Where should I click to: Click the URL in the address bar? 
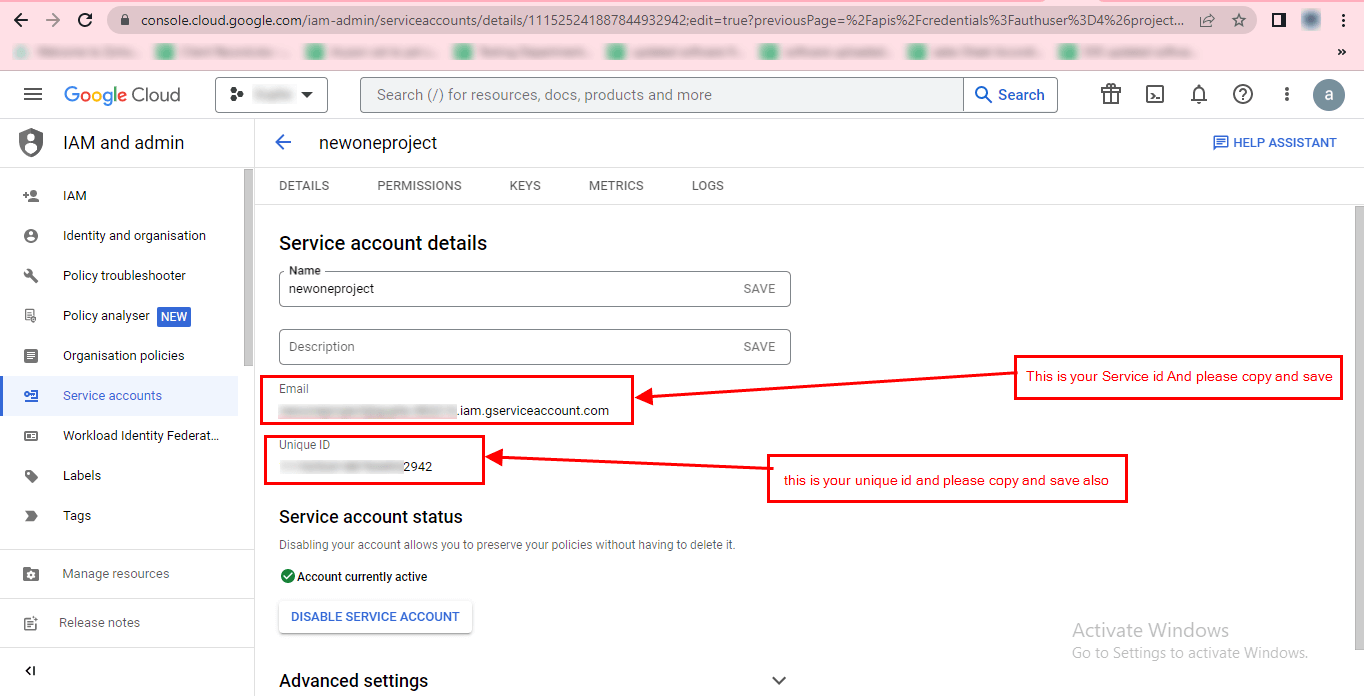click(x=663, y=20)
